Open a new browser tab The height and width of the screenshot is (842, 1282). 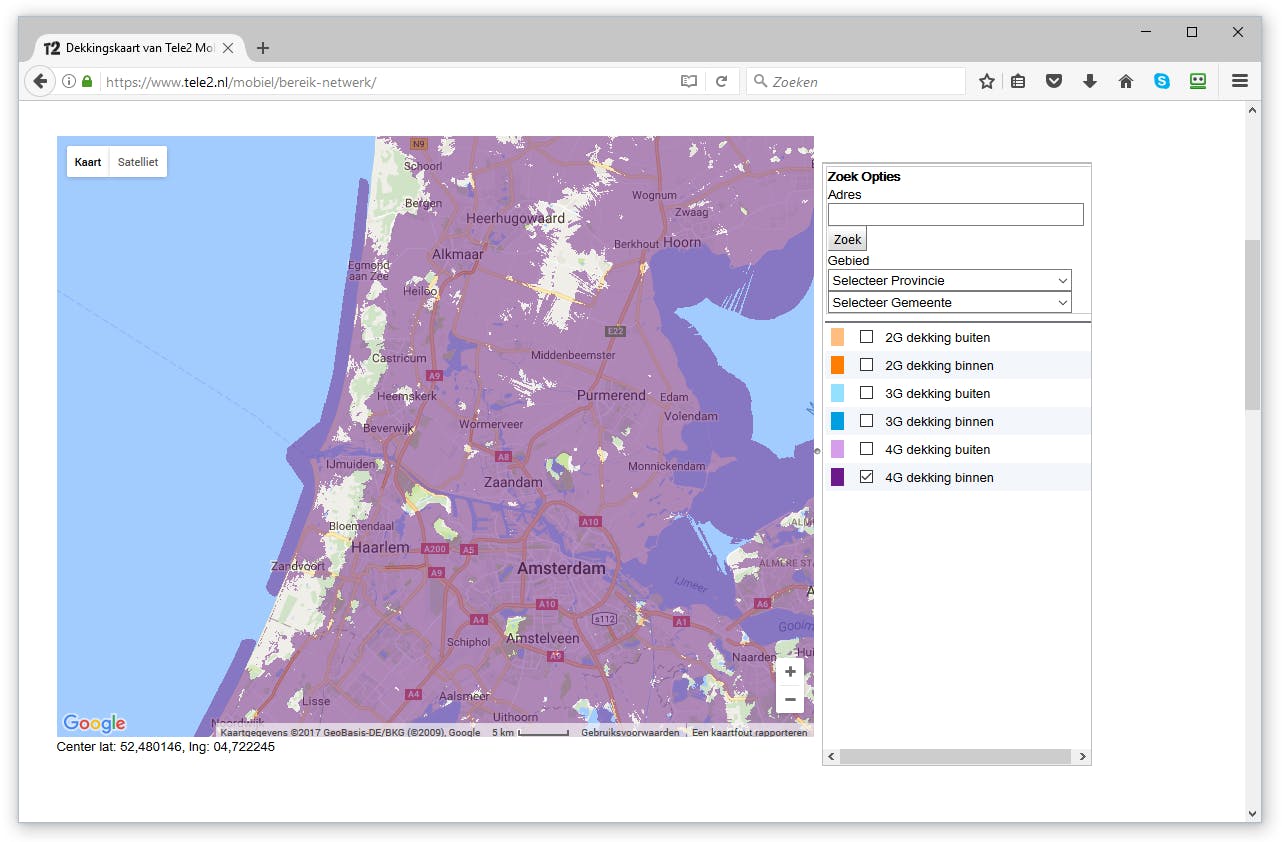click(x=263, y=48)
